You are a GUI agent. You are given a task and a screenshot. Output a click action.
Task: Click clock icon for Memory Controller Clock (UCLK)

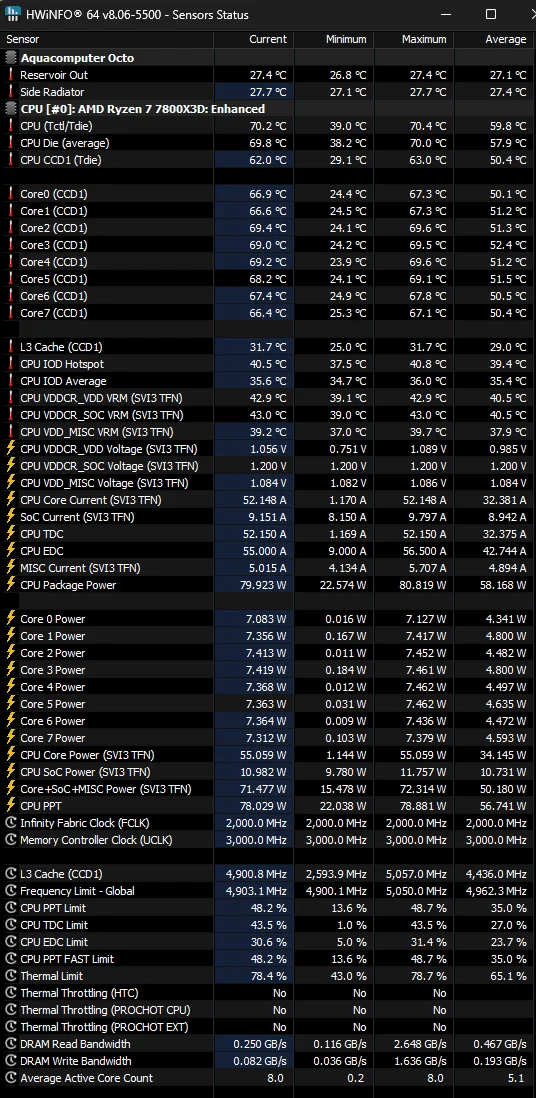click(x=11, y=840)
